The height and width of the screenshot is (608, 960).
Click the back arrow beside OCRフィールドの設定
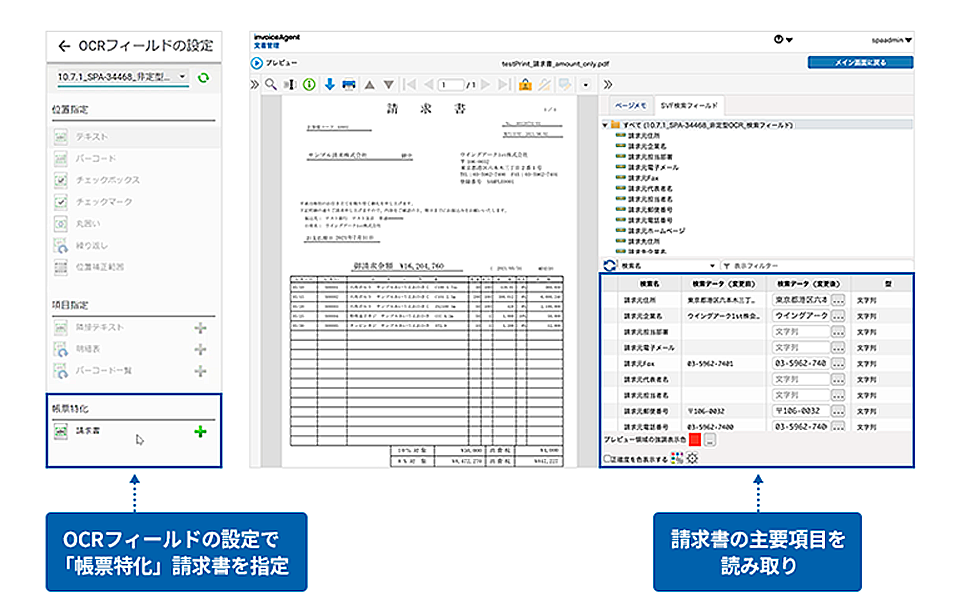point(65,45)
